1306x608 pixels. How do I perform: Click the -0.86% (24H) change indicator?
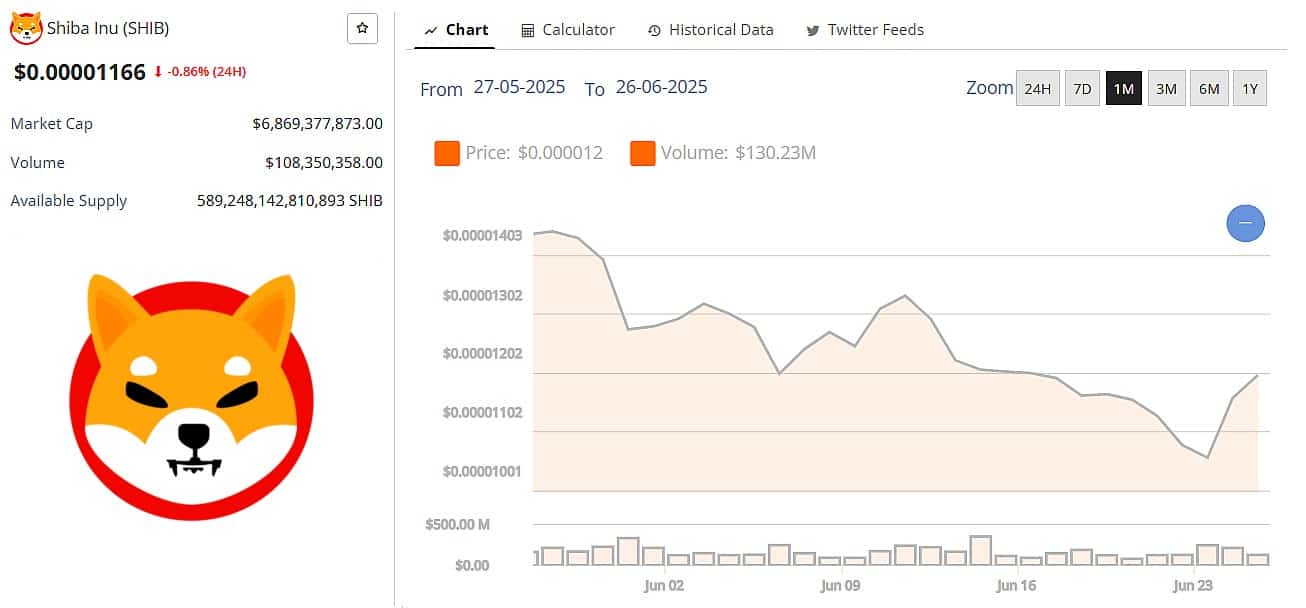tap(200, 72)
